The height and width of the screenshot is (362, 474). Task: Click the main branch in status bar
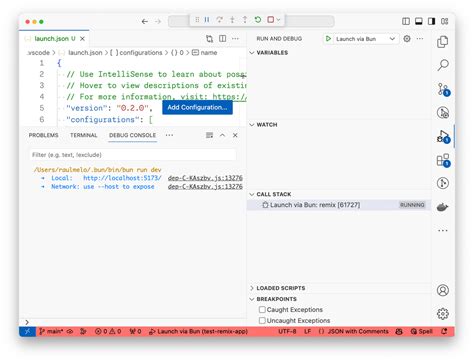click(51, 331)
